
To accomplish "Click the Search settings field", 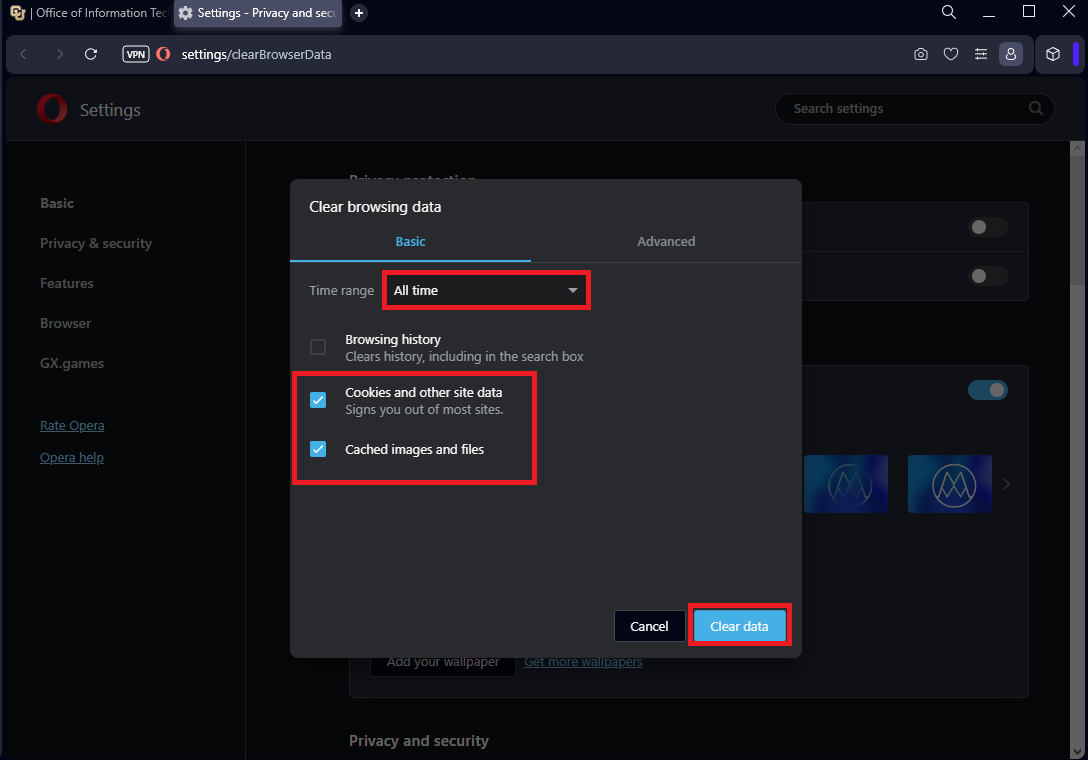I will coord(905,108).
